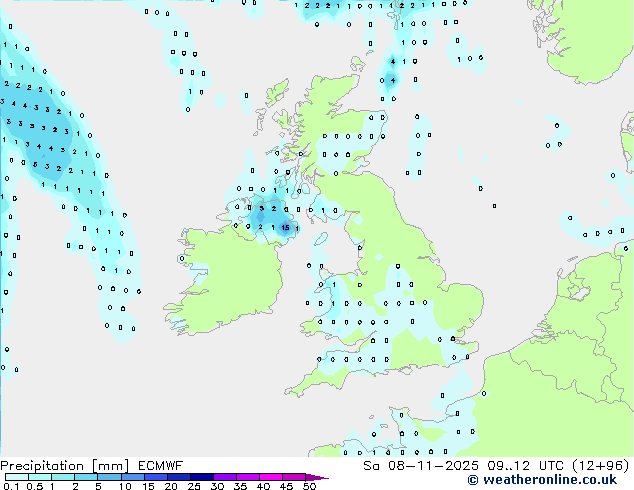The image size is (634, 490).
Task: Click the '50' legend scale number
Action: 309,486
